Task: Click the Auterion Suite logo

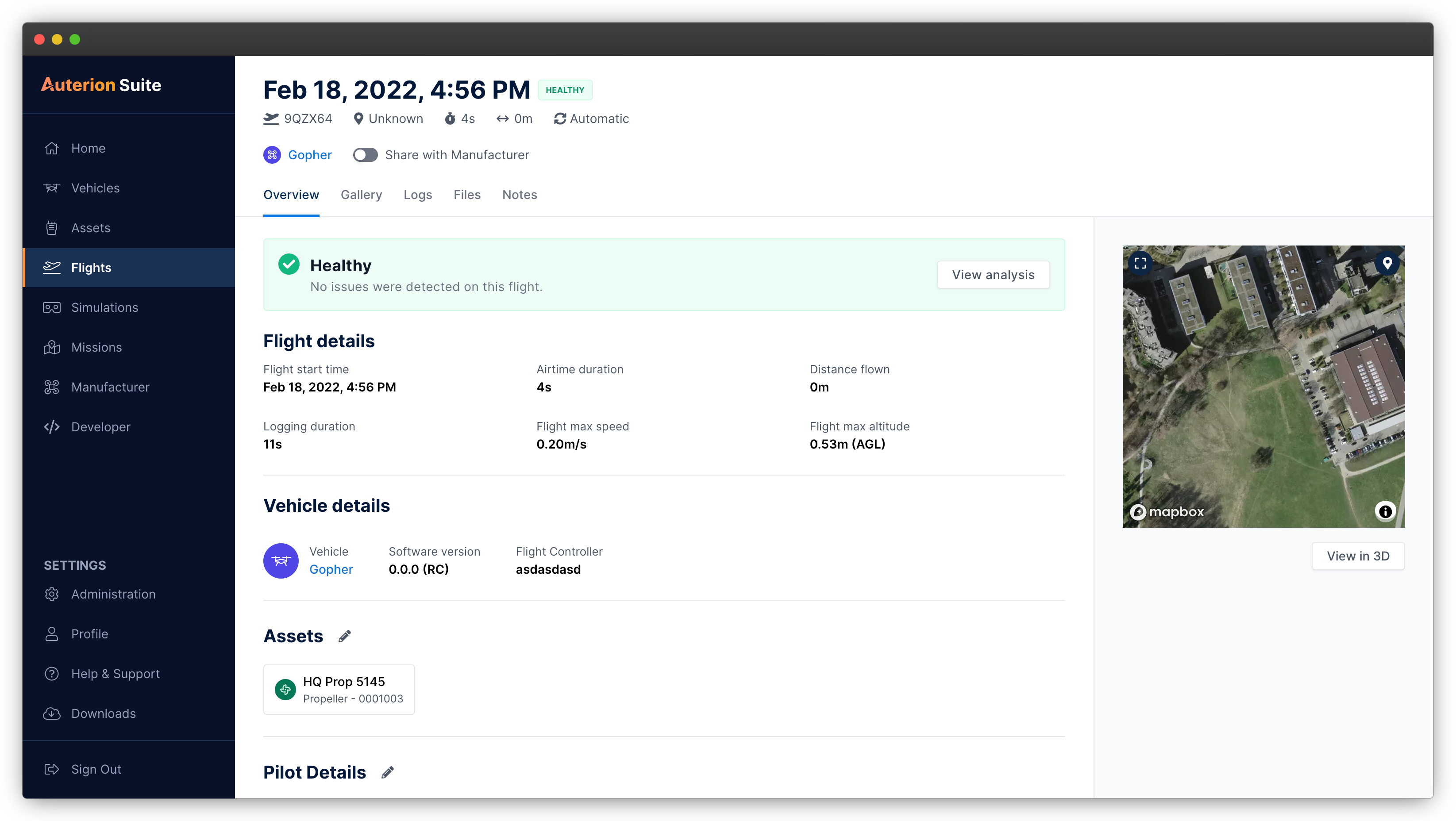Action: pyautogui.click(x=101, y=85)
